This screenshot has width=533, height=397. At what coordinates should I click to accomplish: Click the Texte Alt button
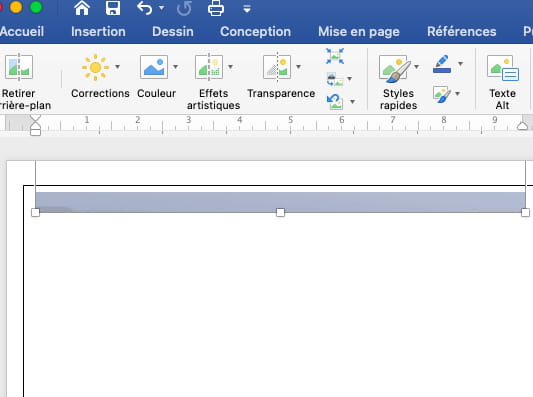pyautogui.click(x=503, y=82)
